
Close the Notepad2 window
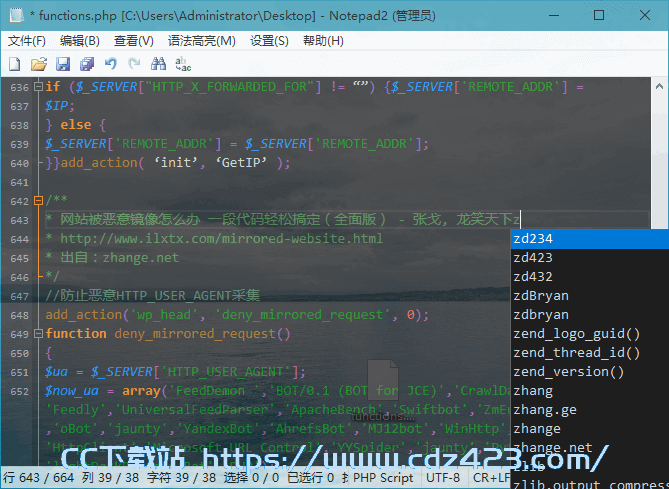point(645,16)
